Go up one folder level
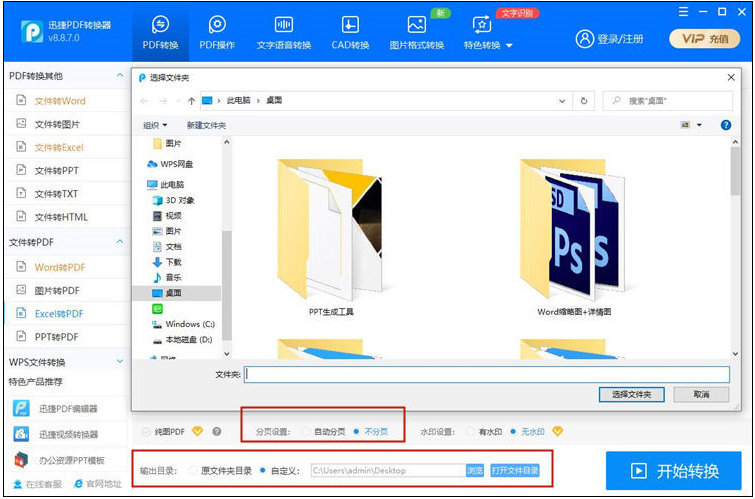Image resolution: width=755 pixels, height=499 pixels. point(192,101)
